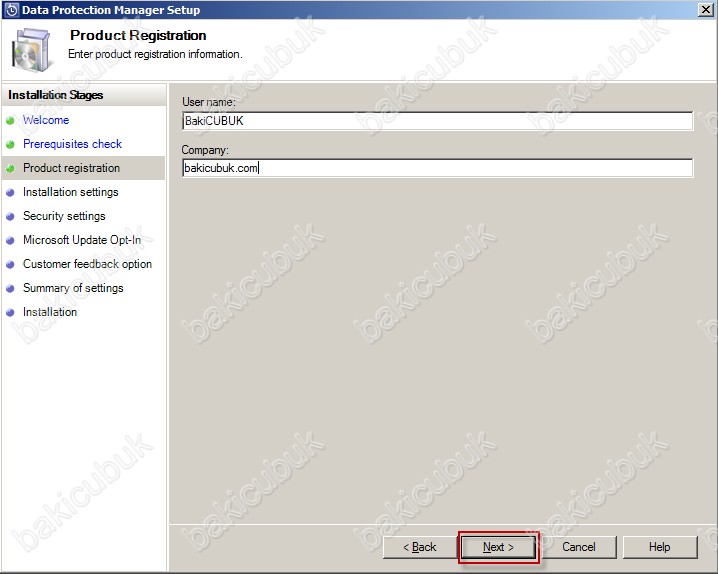This screenshot has width=718, height=574.
Task: Click the green bullet beside Welcome
Action: pos(11,121)
